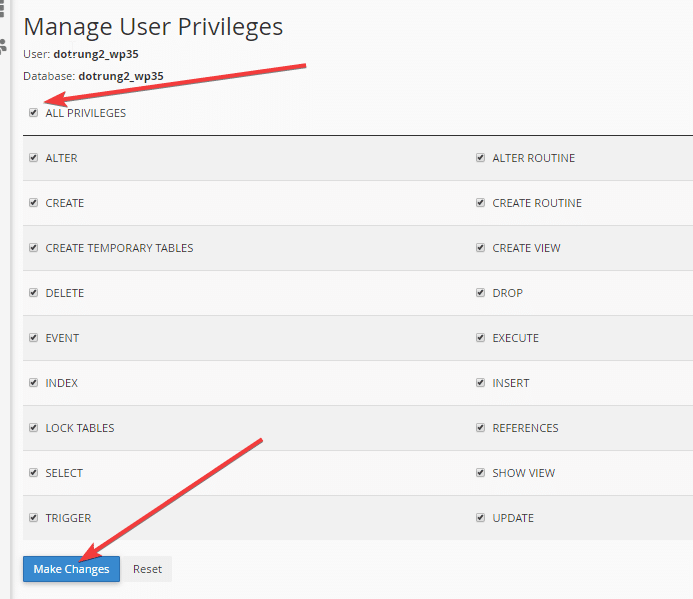Disable the CREATE ROUTINE checkbox

coord(481,203)
